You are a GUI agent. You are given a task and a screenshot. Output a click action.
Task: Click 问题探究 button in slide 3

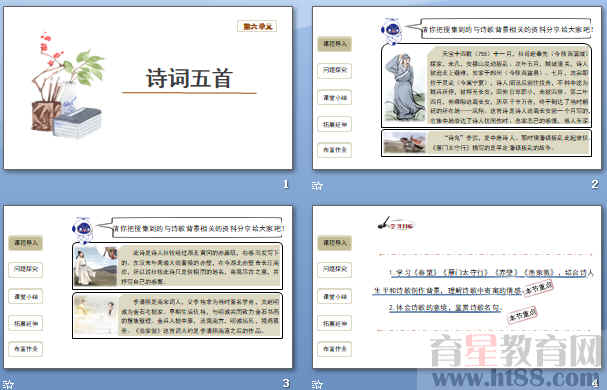[26, 269]
